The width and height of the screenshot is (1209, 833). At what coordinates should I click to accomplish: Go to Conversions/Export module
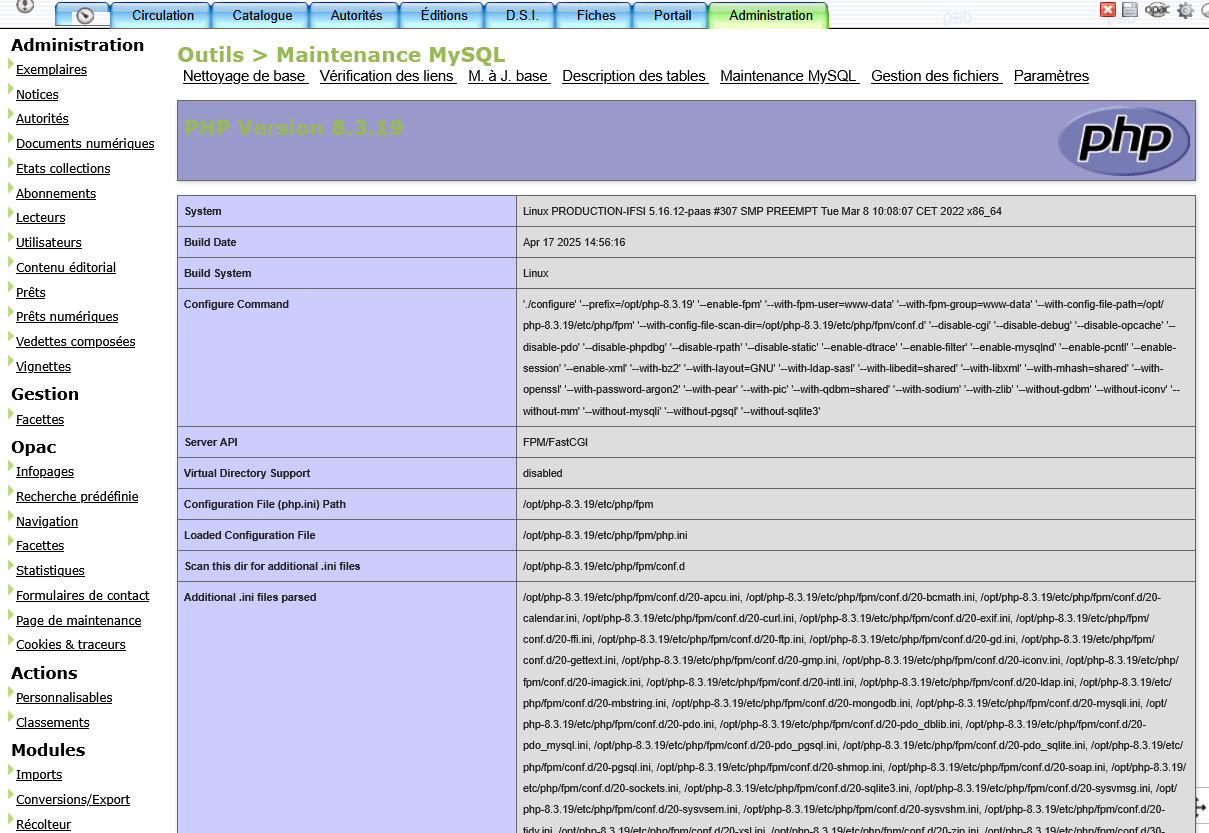pyautogui.click(x=73, y=800)
